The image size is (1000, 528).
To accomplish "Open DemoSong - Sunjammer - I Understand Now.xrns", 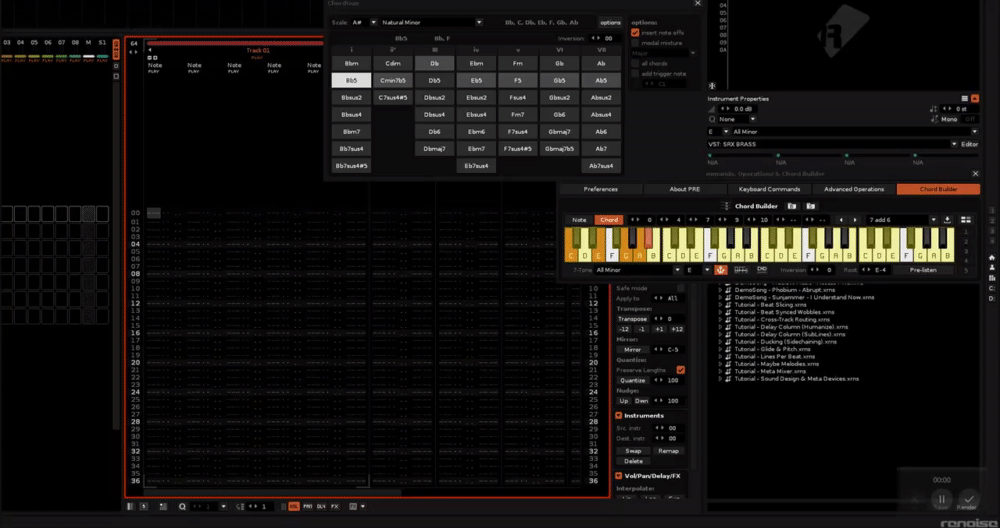I will (x=804, y=297).
